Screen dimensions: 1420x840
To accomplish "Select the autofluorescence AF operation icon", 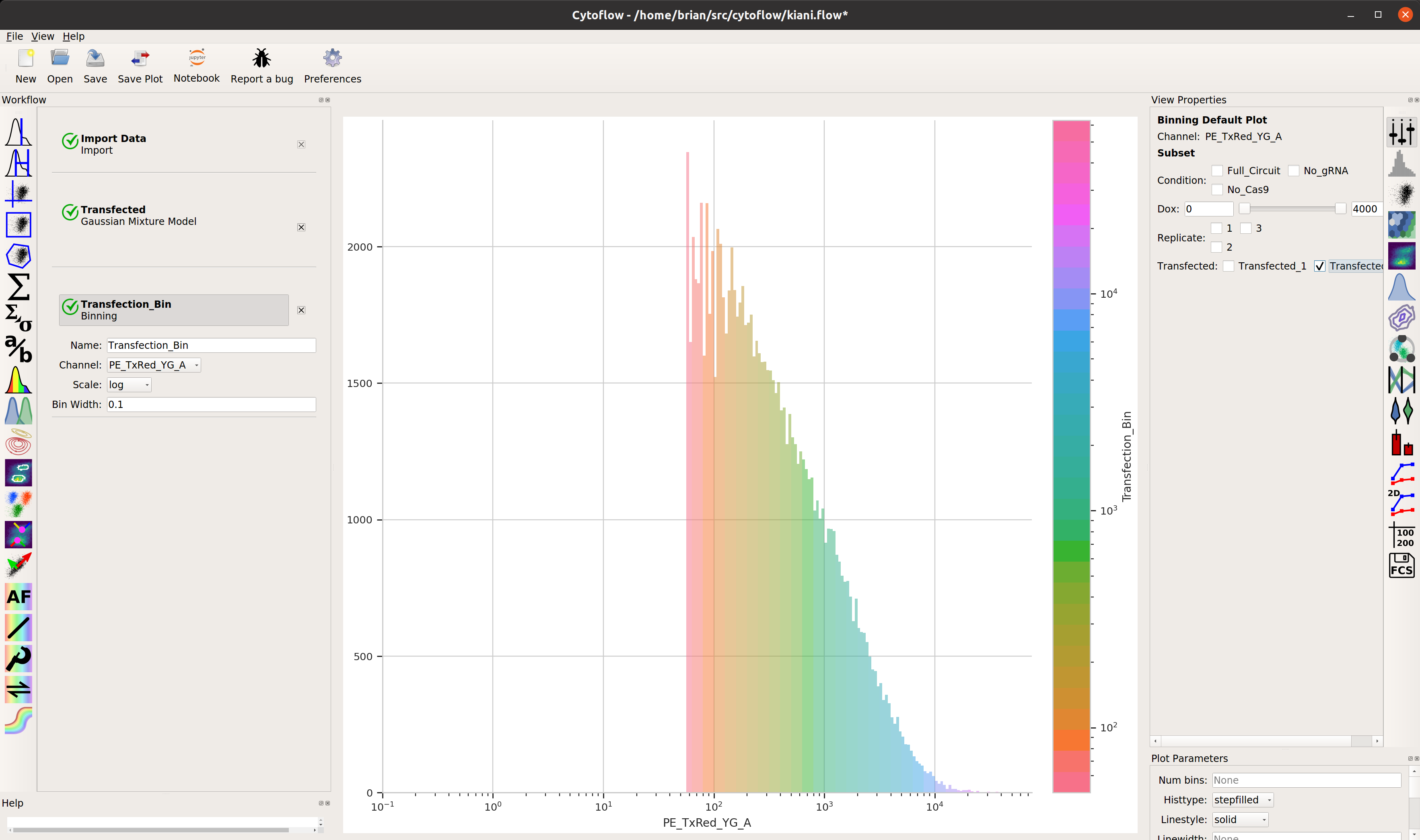I will [19, 596].
